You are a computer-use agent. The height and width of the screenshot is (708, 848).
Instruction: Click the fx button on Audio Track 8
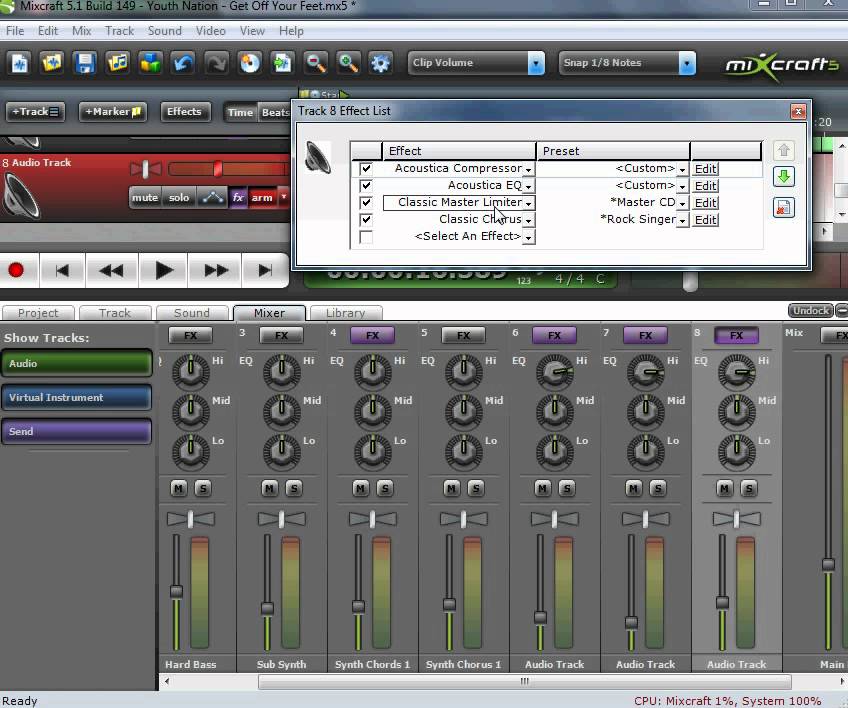tap(238, 197)
